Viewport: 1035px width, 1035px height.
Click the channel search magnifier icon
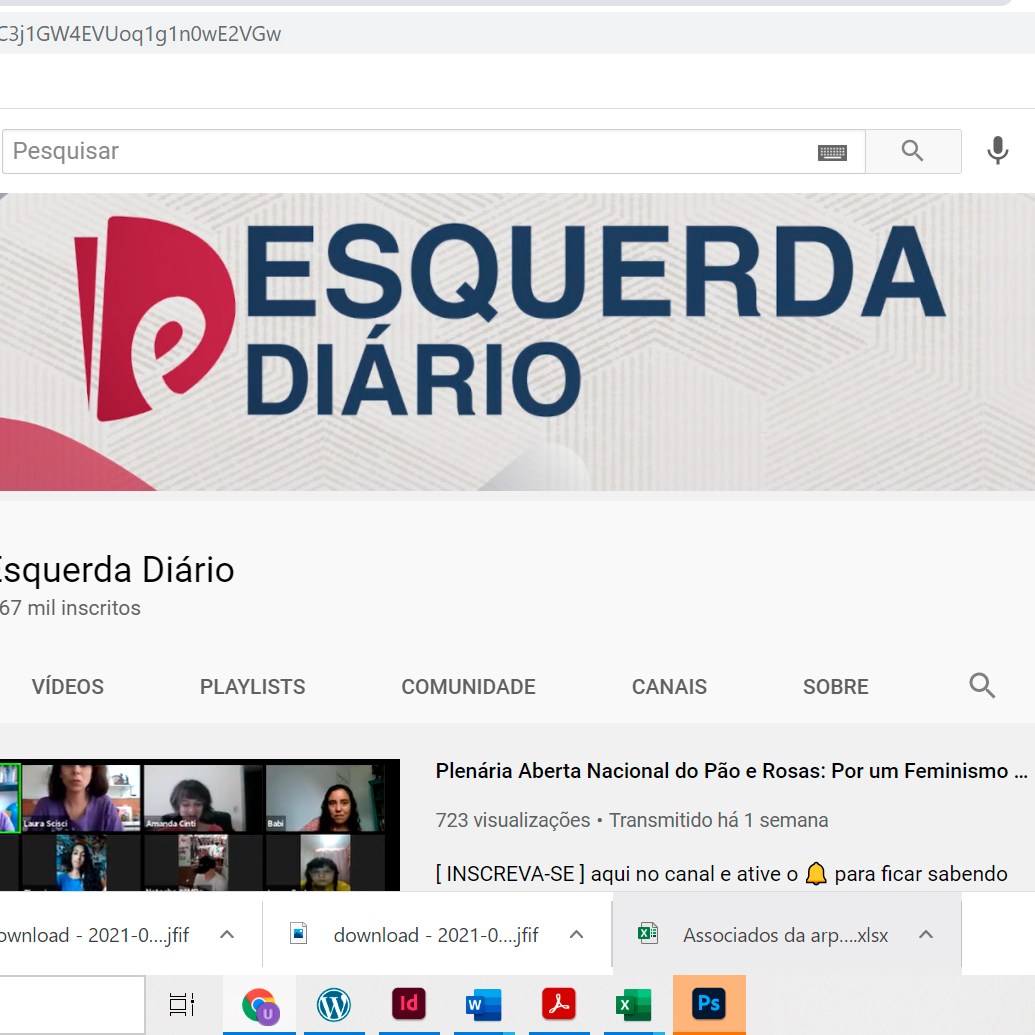click(x=982, y=686)
